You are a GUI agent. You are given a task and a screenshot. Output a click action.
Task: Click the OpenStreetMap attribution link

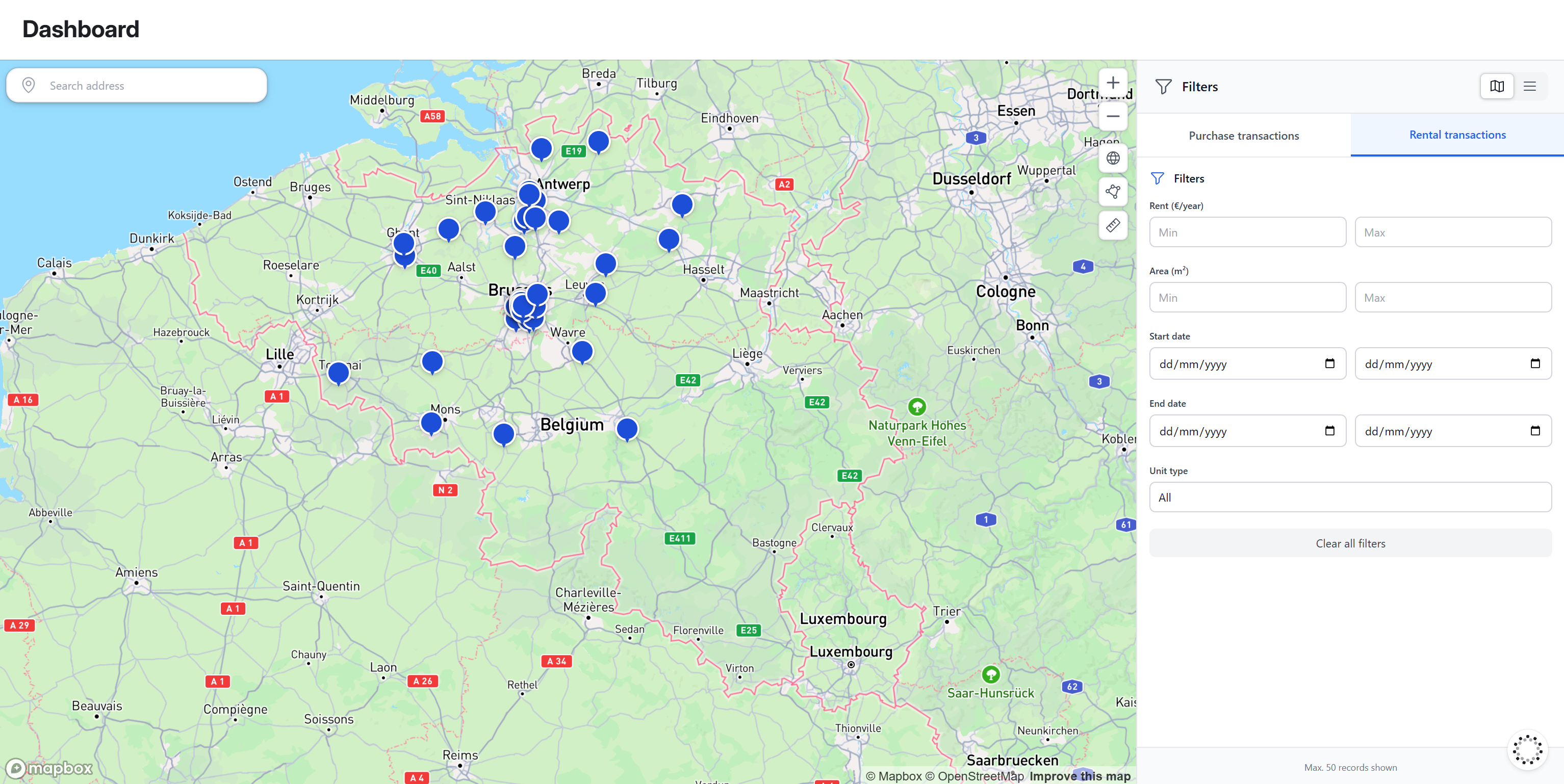(975, 776)
